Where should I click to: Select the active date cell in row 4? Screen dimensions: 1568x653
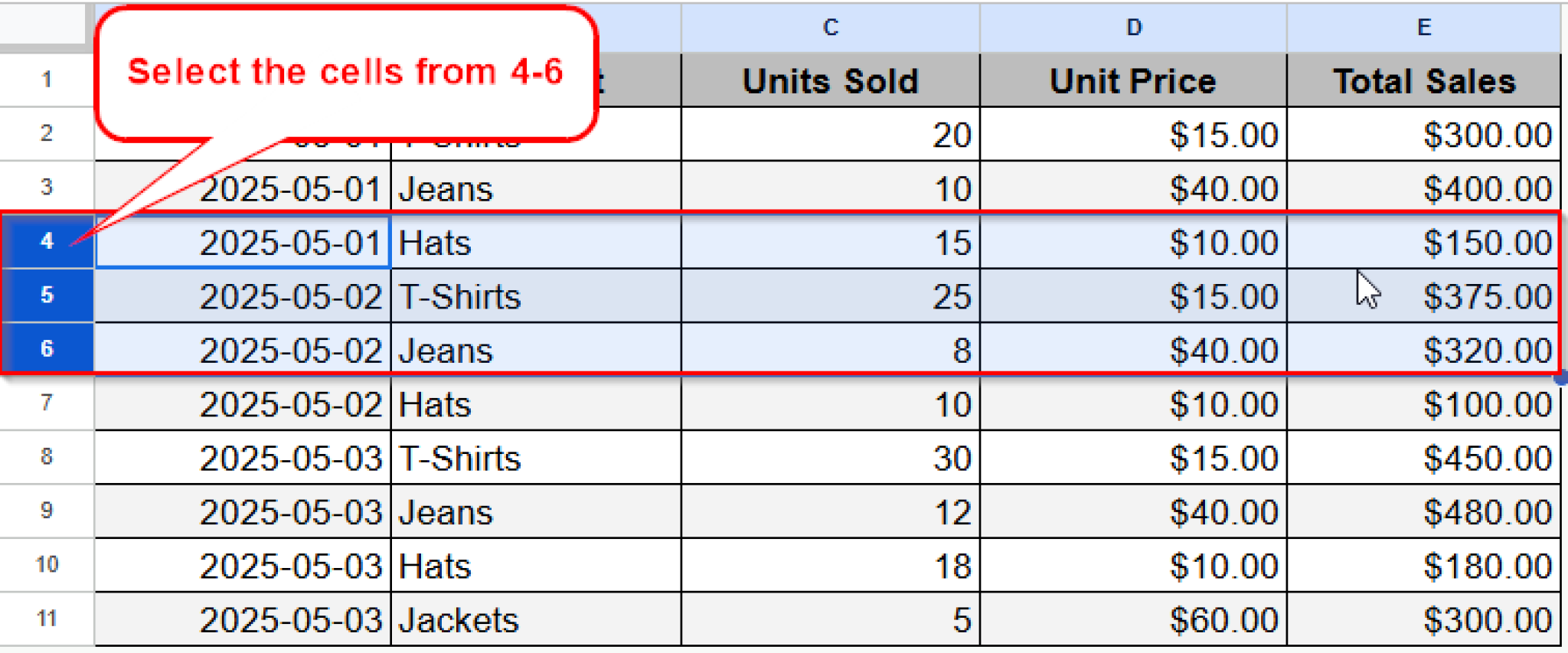pos(243,243)
